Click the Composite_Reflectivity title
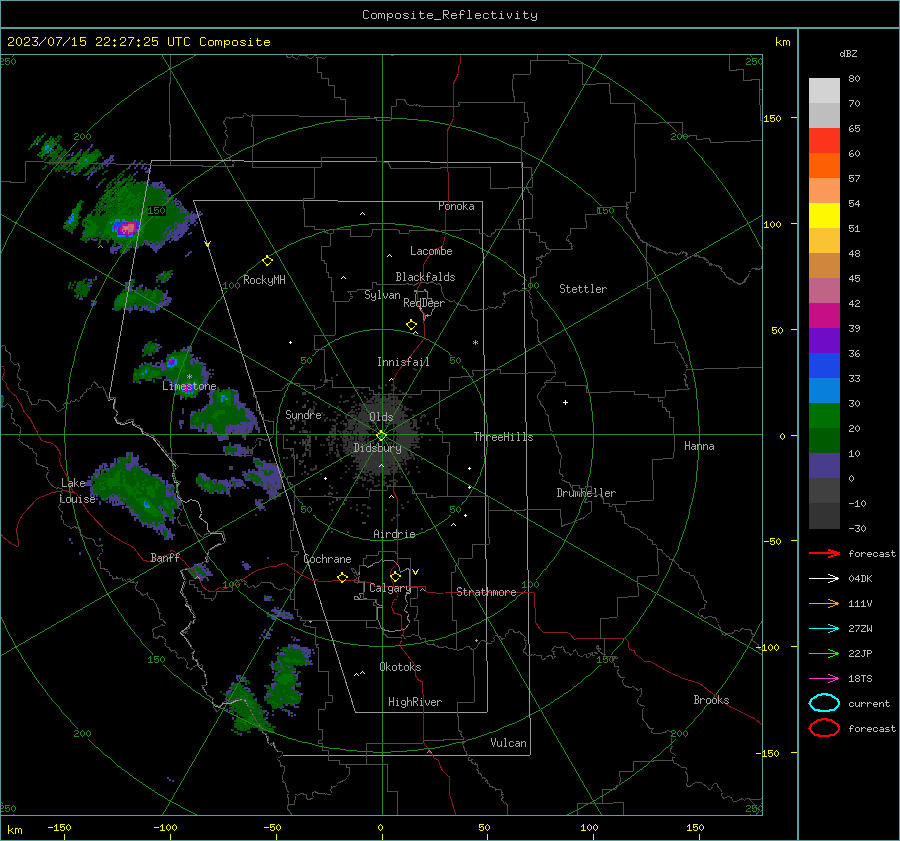This screenshot has width=900, height=841. [x=450, y=15]
